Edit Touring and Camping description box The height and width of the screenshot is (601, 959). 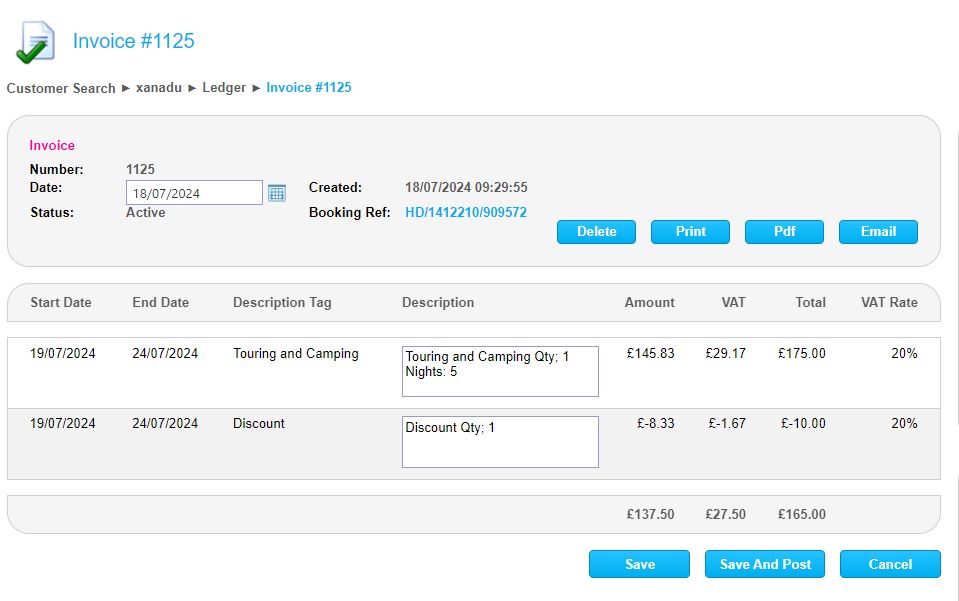click(500, 371)
